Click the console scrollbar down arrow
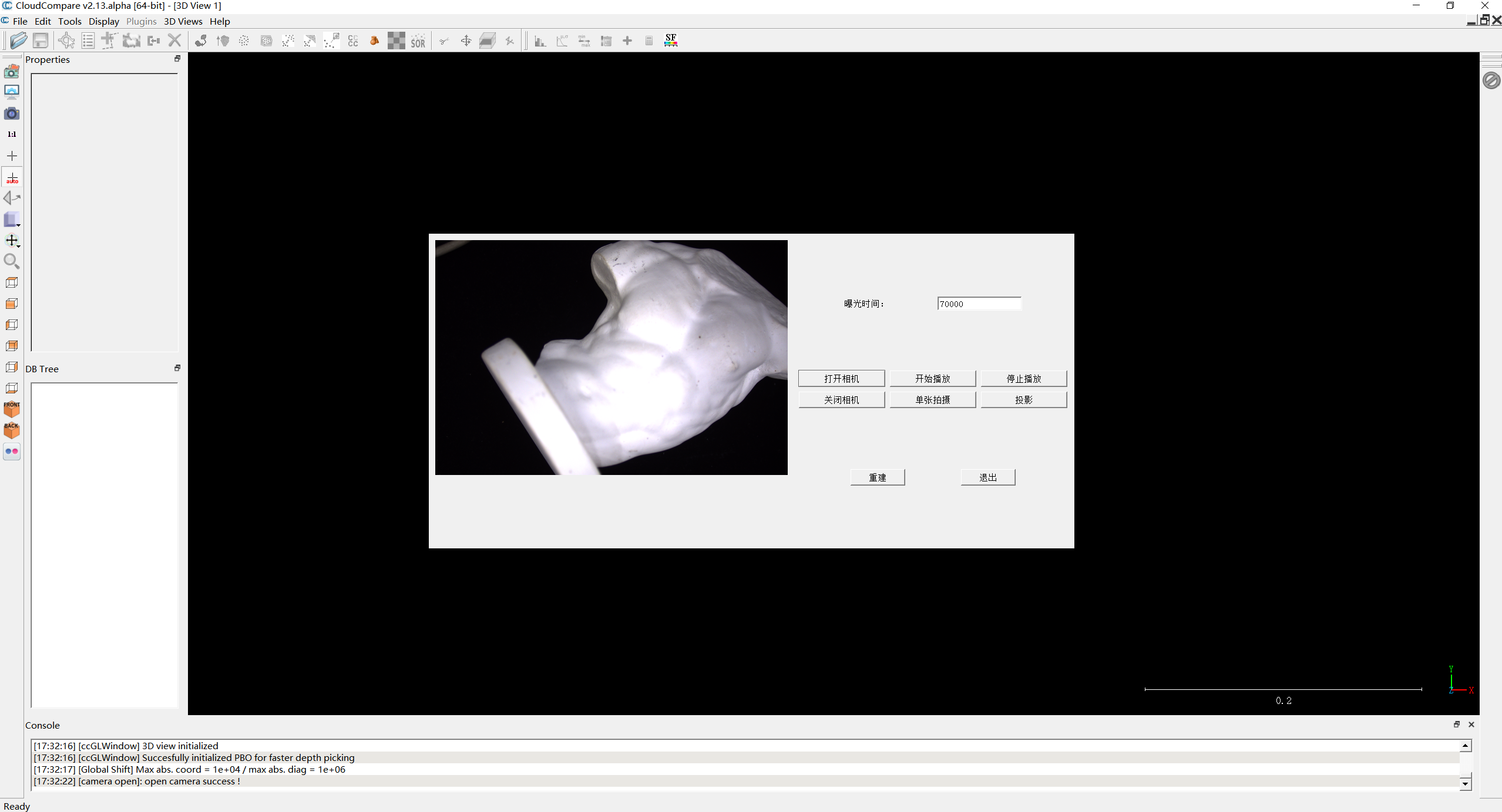The height and width of the screenshot is (812, 1502). [1465, 784]
